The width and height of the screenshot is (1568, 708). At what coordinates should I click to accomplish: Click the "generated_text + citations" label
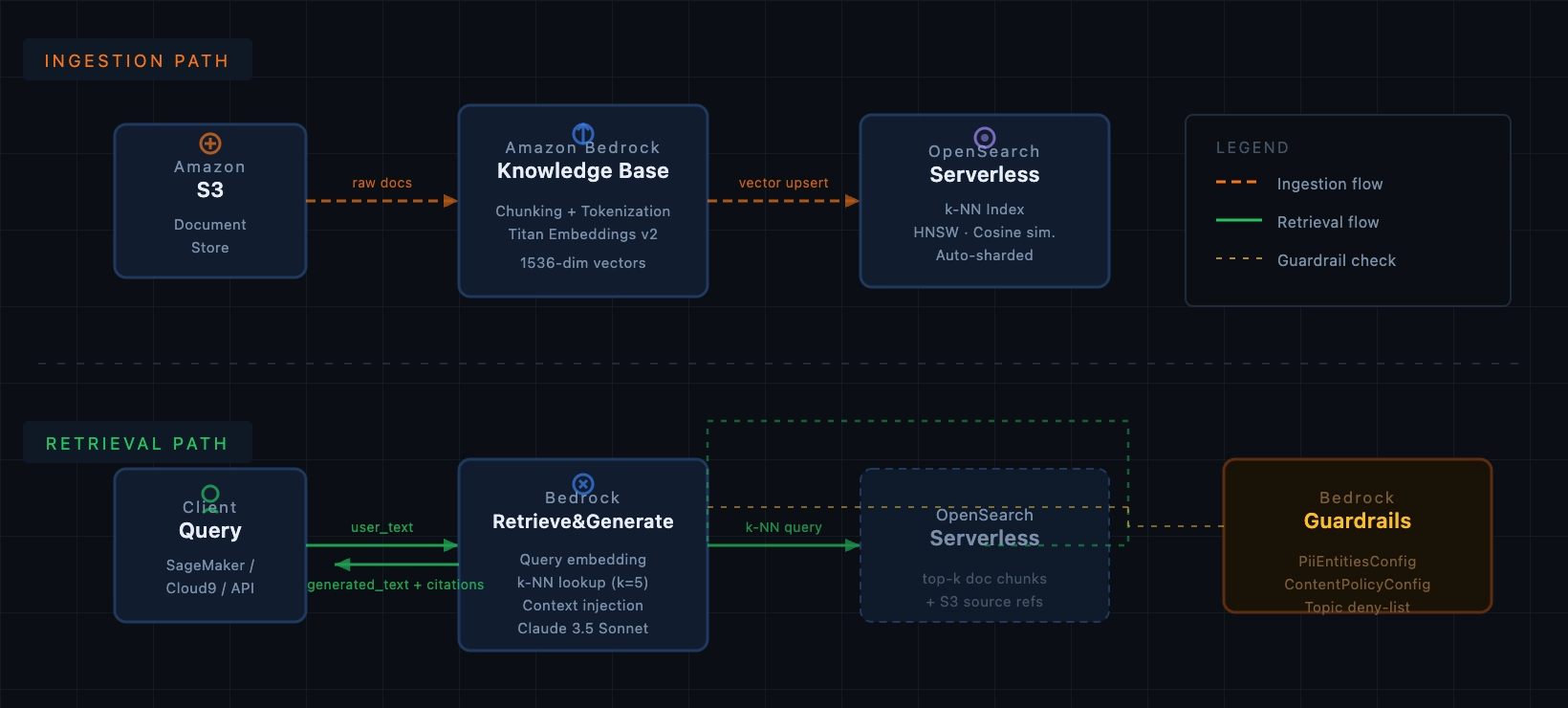click(x=396, y=585)
